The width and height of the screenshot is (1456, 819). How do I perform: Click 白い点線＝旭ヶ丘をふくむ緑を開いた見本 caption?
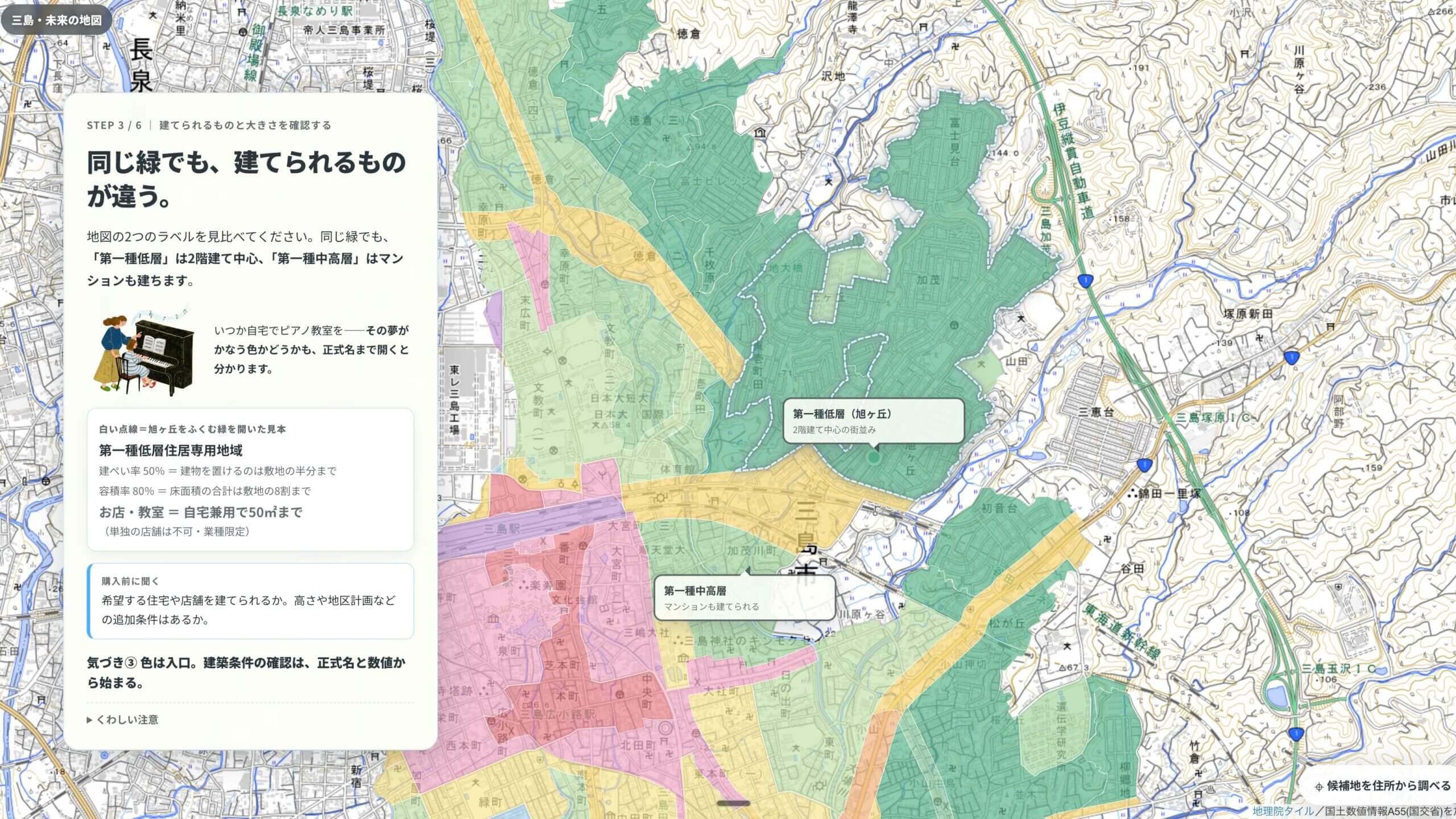pyautogui.click(x=192, y=429)
